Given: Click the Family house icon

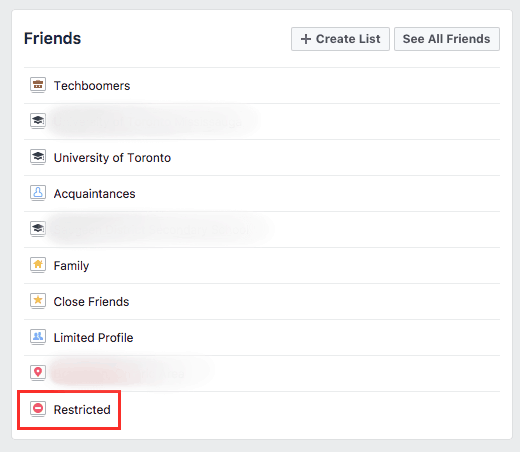Looking at the screenshot, I should coord(38,265).
